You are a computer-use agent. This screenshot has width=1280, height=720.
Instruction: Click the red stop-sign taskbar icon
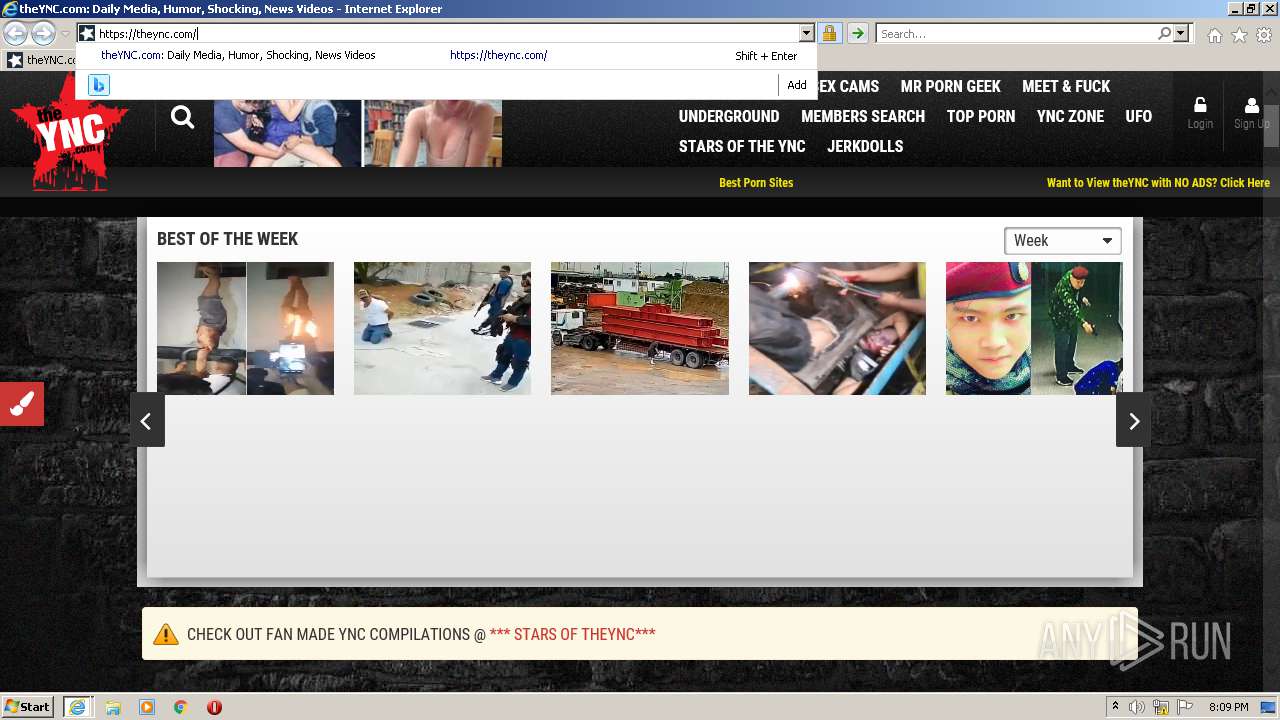point(214,707)
